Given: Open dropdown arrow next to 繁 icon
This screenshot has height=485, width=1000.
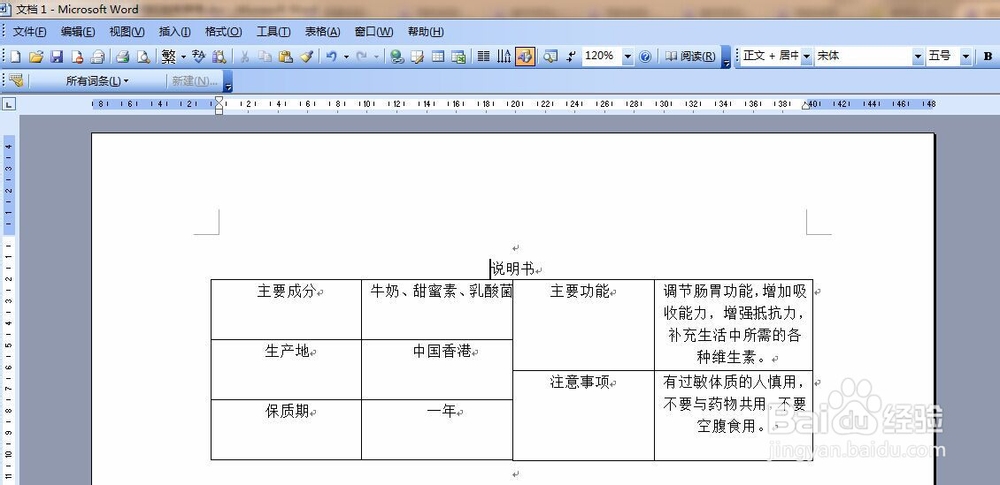Looking at the screenshot, I should [x=183, y=57].
